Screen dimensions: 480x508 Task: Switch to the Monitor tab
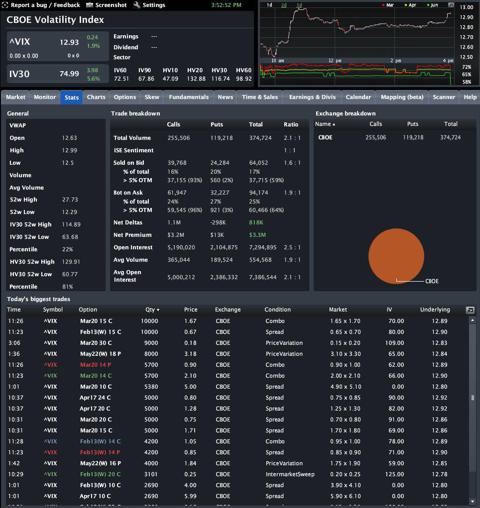pos(45,97)
